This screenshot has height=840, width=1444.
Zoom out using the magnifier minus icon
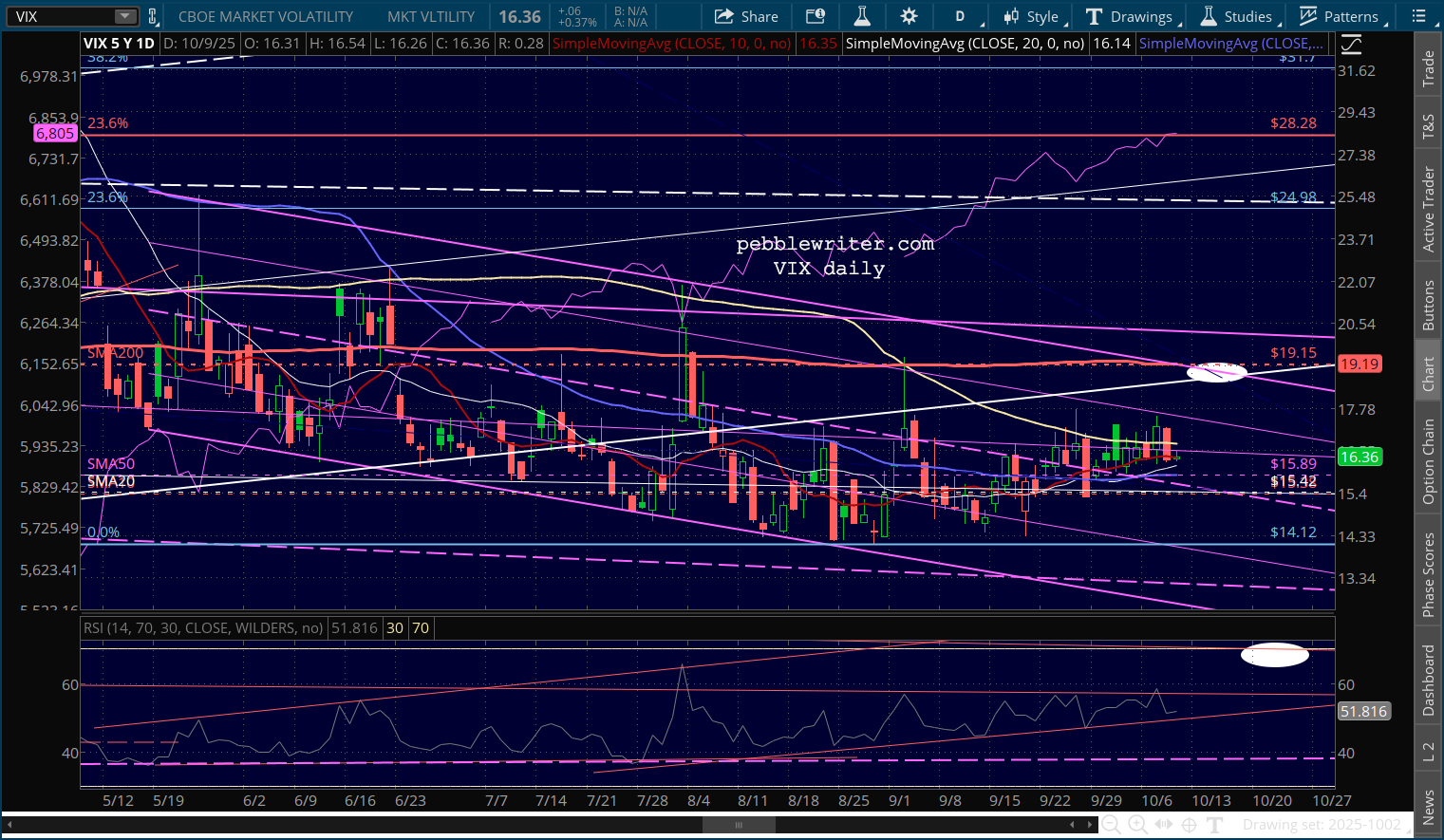click(1110, 825)
